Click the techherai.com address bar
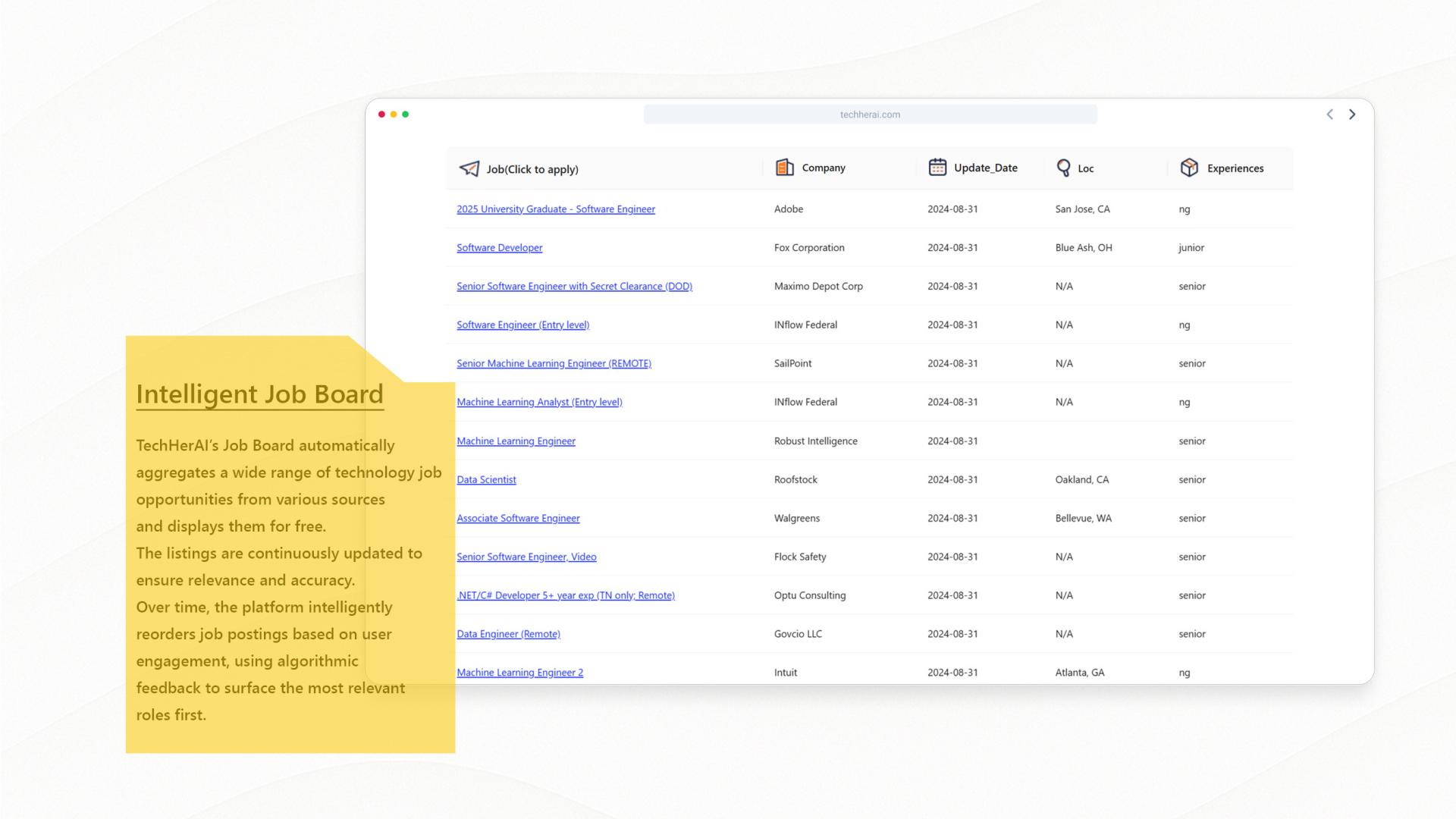The width and height of the screenshot is (1456, 819). pyautogui.click(x=870, y=114)
